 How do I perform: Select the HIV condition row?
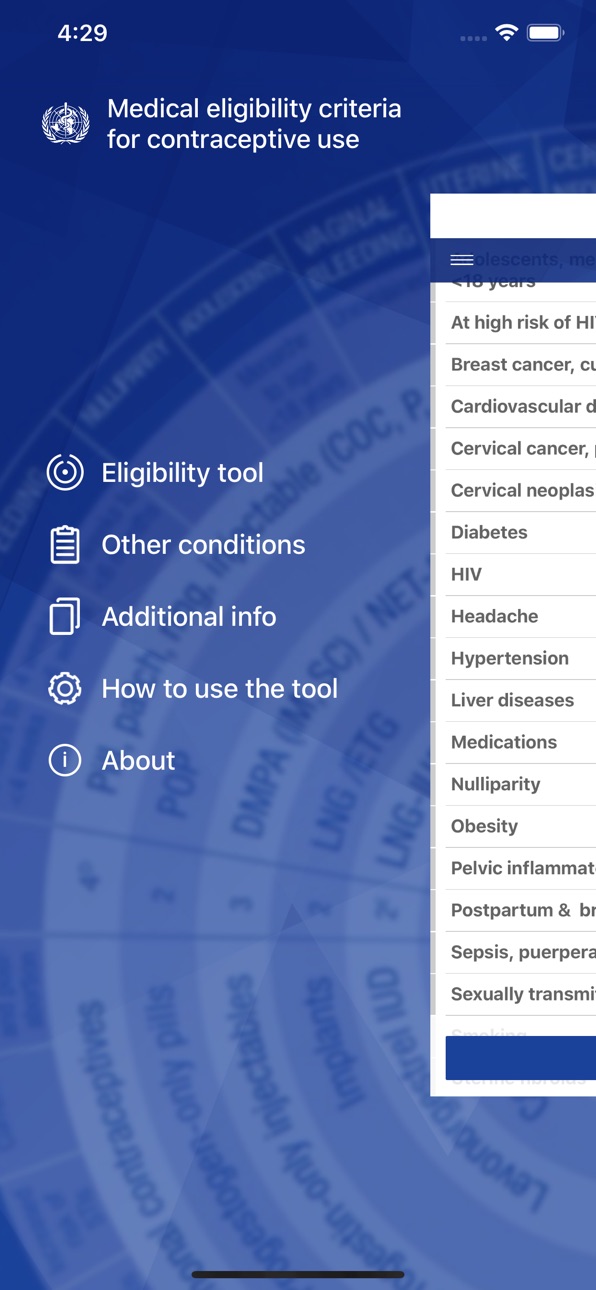coord(520,574)
